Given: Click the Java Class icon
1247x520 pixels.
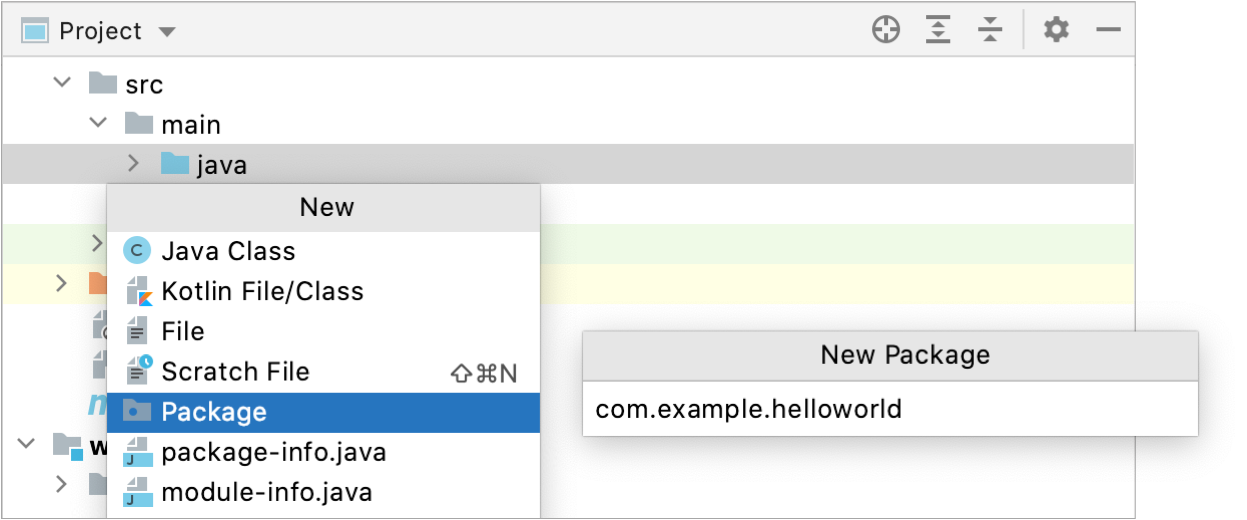Looking at the screenshot, I should click(x=137, y=251).
